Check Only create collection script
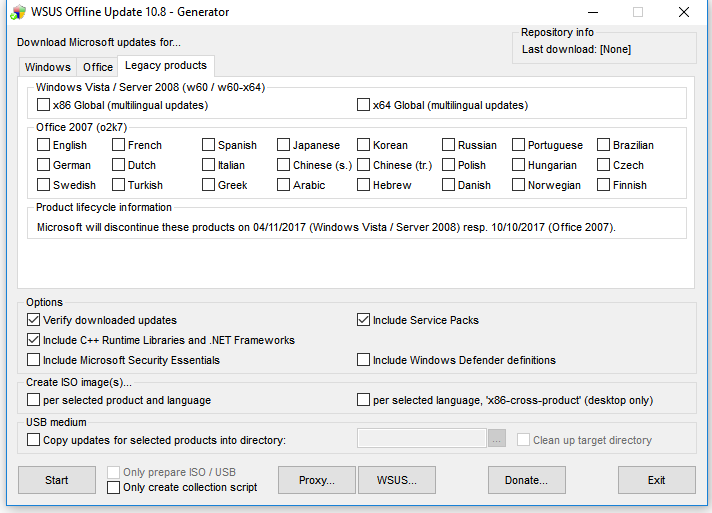Image resolution: width=712 pixels, height=513 pixels. tap(113, 488)
